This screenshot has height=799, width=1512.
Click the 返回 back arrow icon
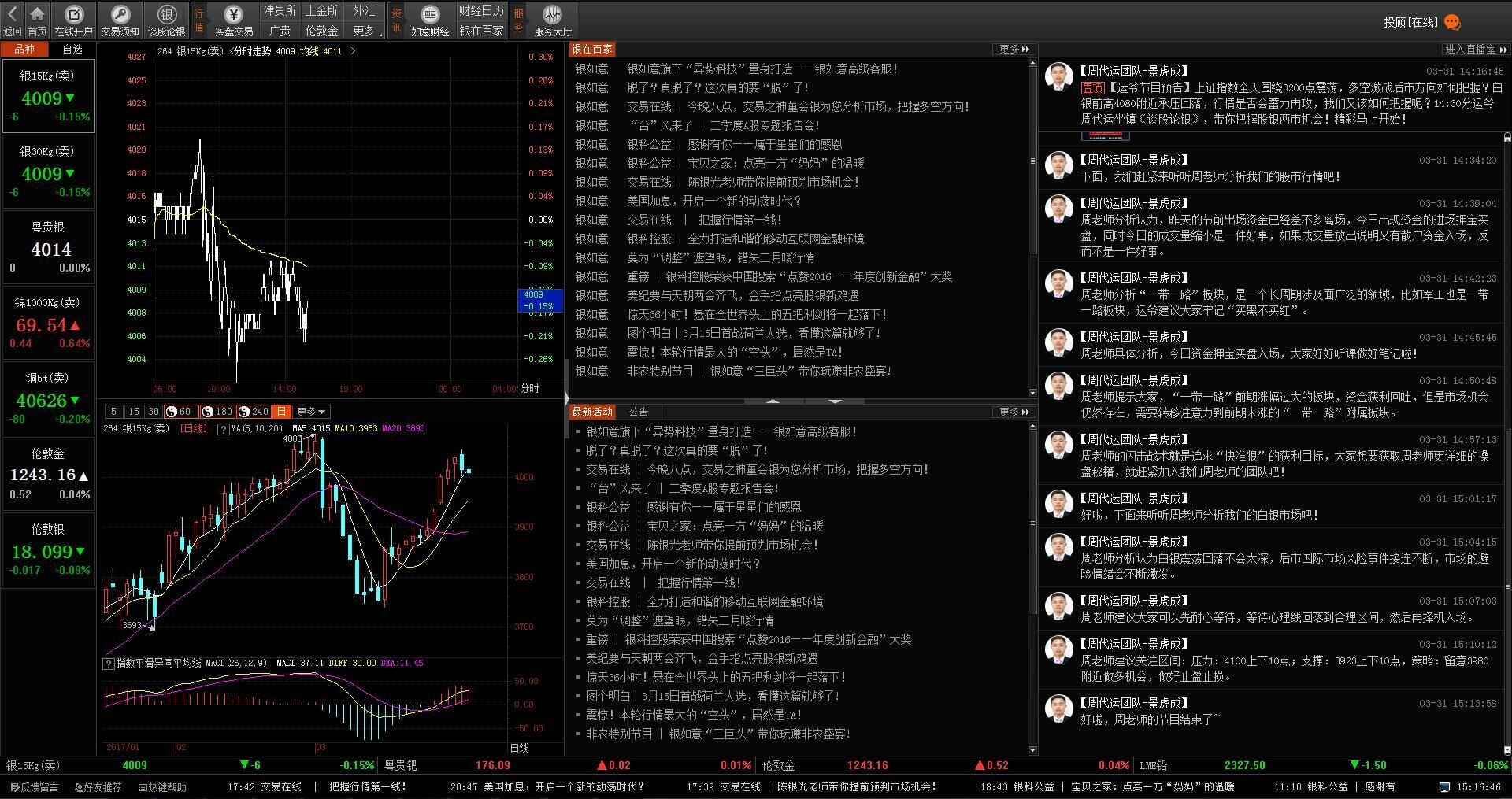(12, 15)
